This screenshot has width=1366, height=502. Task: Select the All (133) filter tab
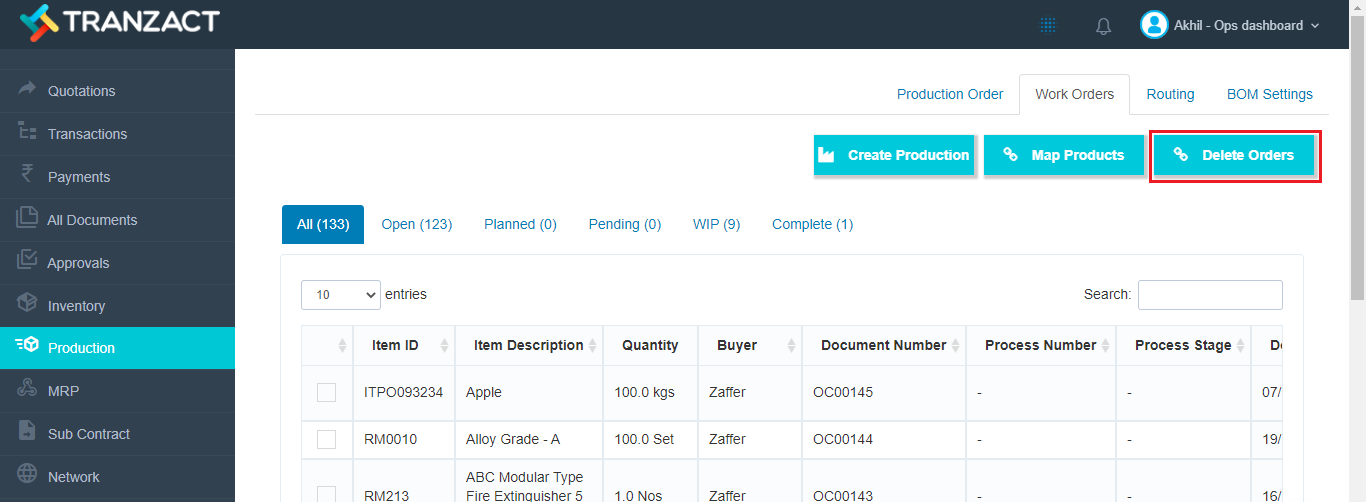323,224
